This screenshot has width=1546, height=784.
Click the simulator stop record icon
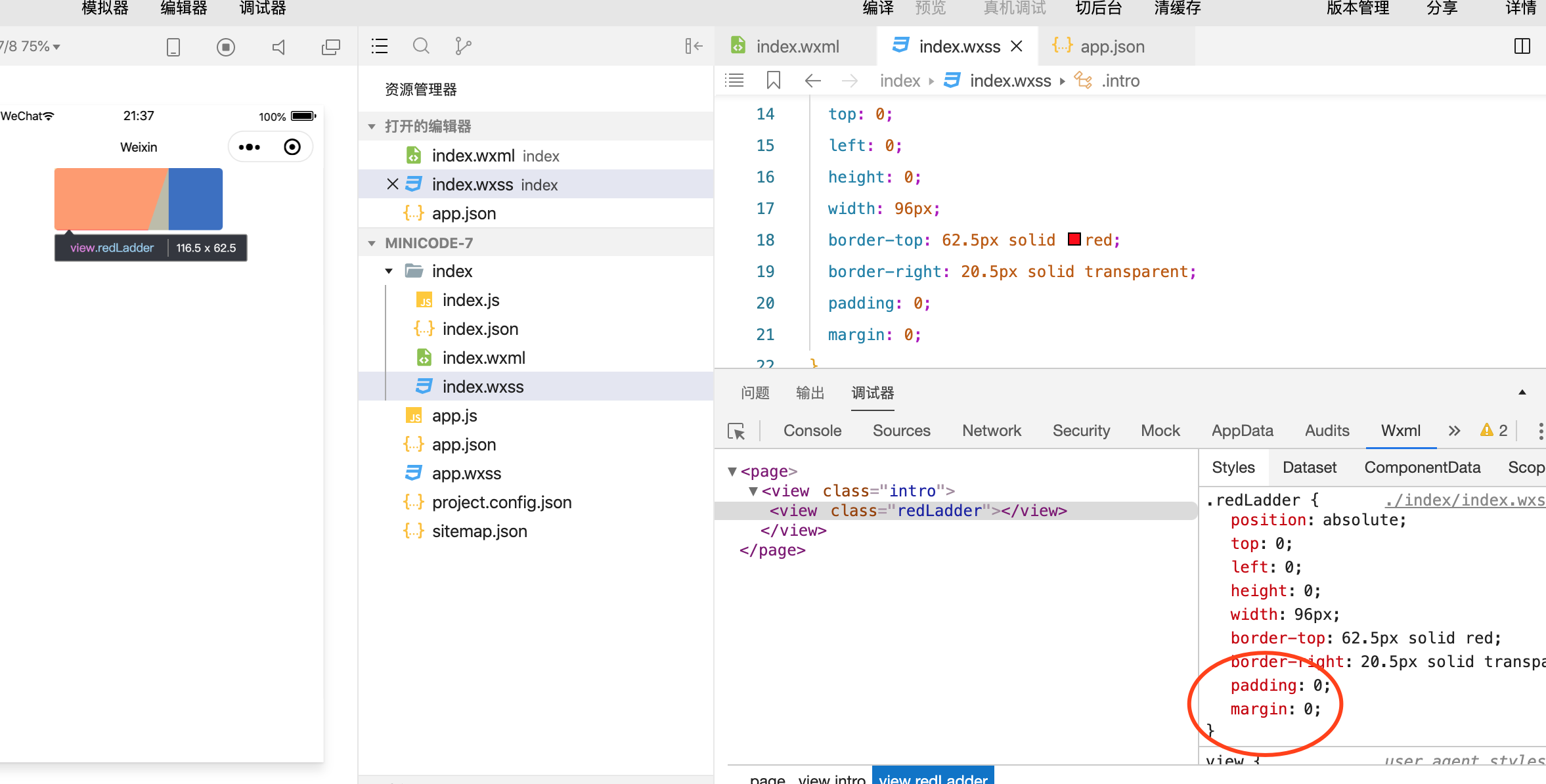(225, 47)
